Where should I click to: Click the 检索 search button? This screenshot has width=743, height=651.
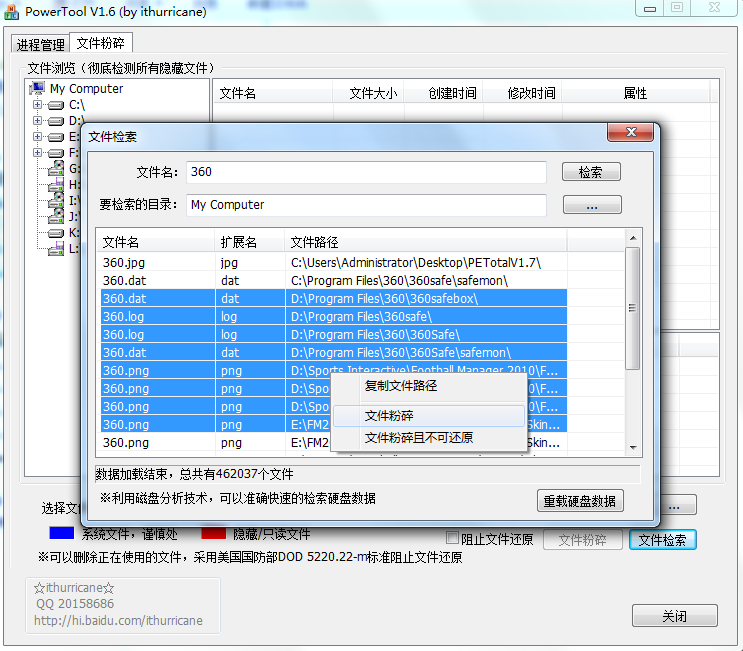point(591,172)
